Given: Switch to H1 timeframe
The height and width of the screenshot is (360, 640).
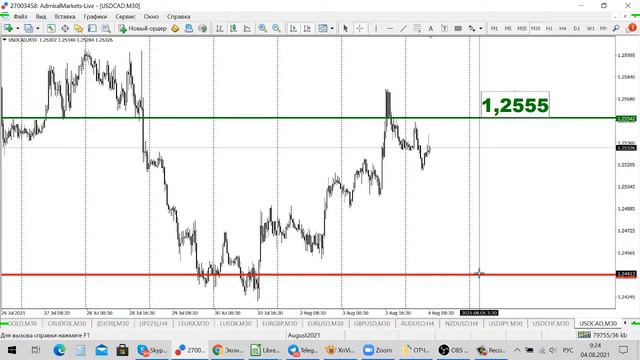Looking at the screenshot, I should tap(549, 28).
